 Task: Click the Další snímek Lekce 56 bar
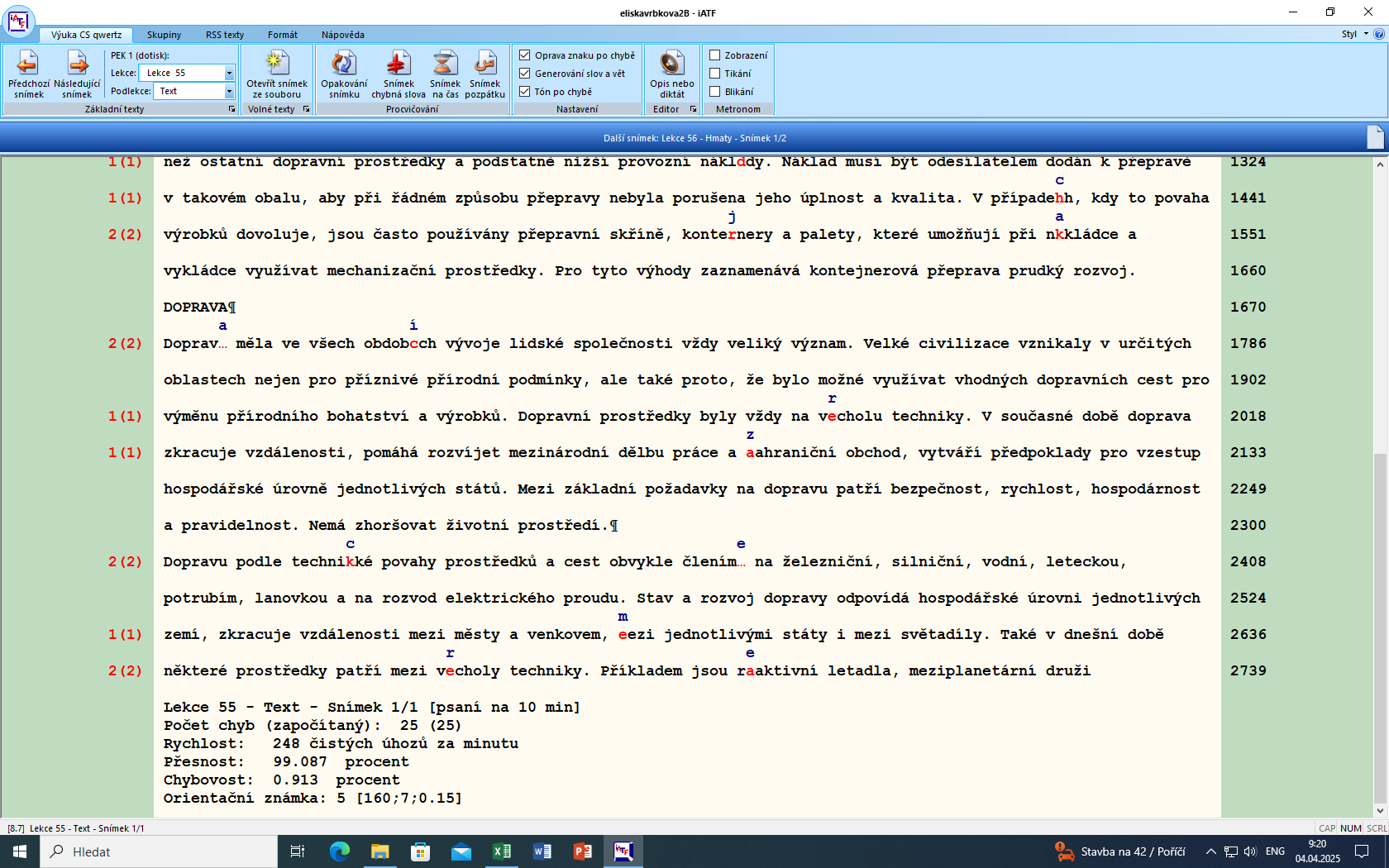tap(694, 138)
